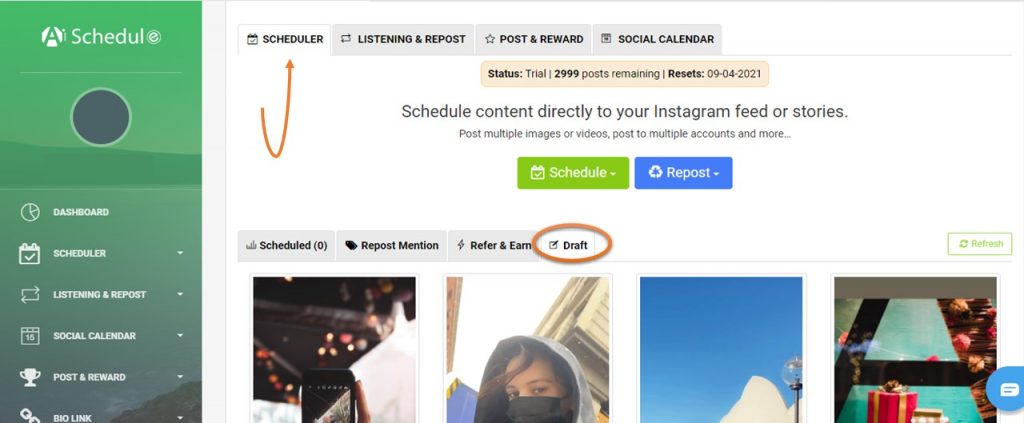Viewport: 1024px width, 423px height.
Task: Select the draft with red gift box
Action: click(915, 349)
